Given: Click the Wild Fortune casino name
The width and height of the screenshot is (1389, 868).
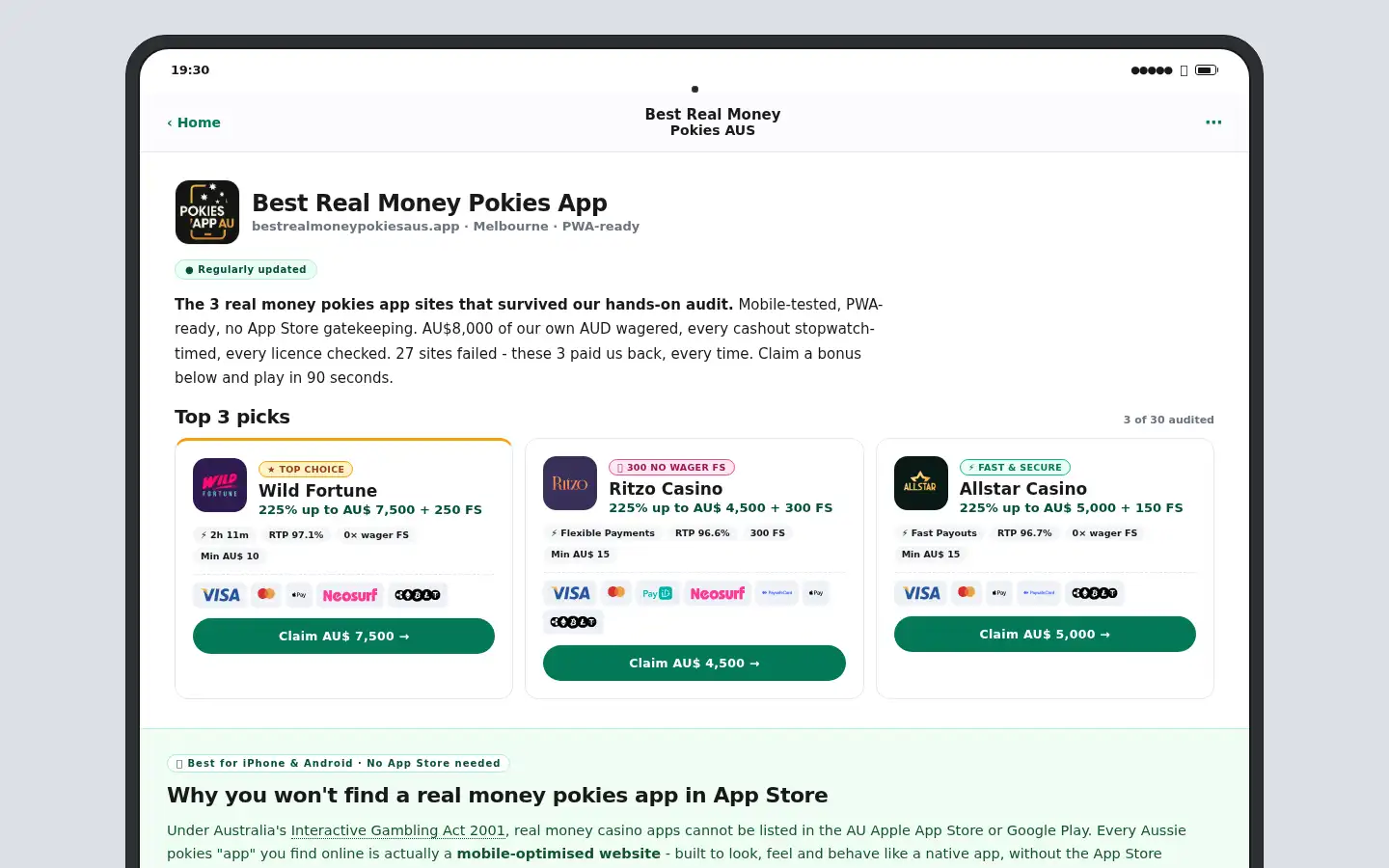Looking at the screenshot, I should click(317, 491).
